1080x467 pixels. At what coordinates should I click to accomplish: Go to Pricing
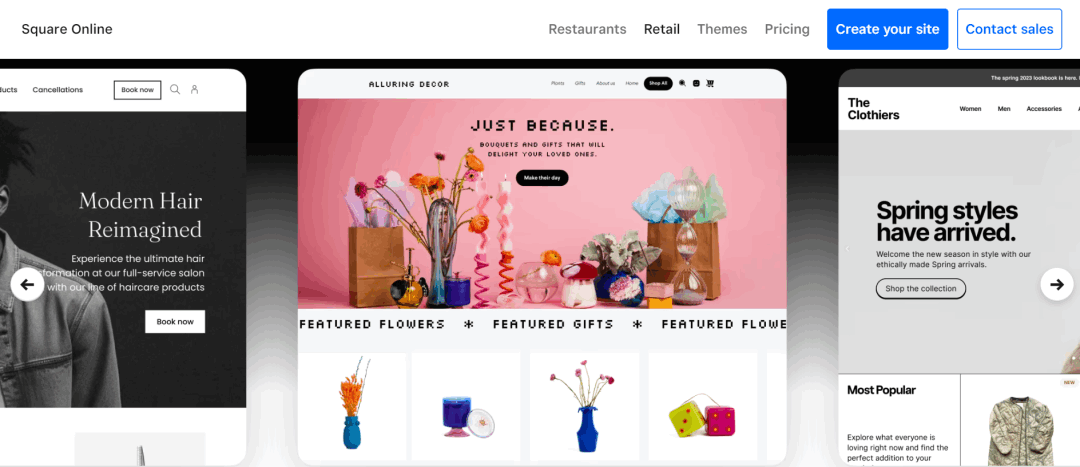tap(787, 29)
